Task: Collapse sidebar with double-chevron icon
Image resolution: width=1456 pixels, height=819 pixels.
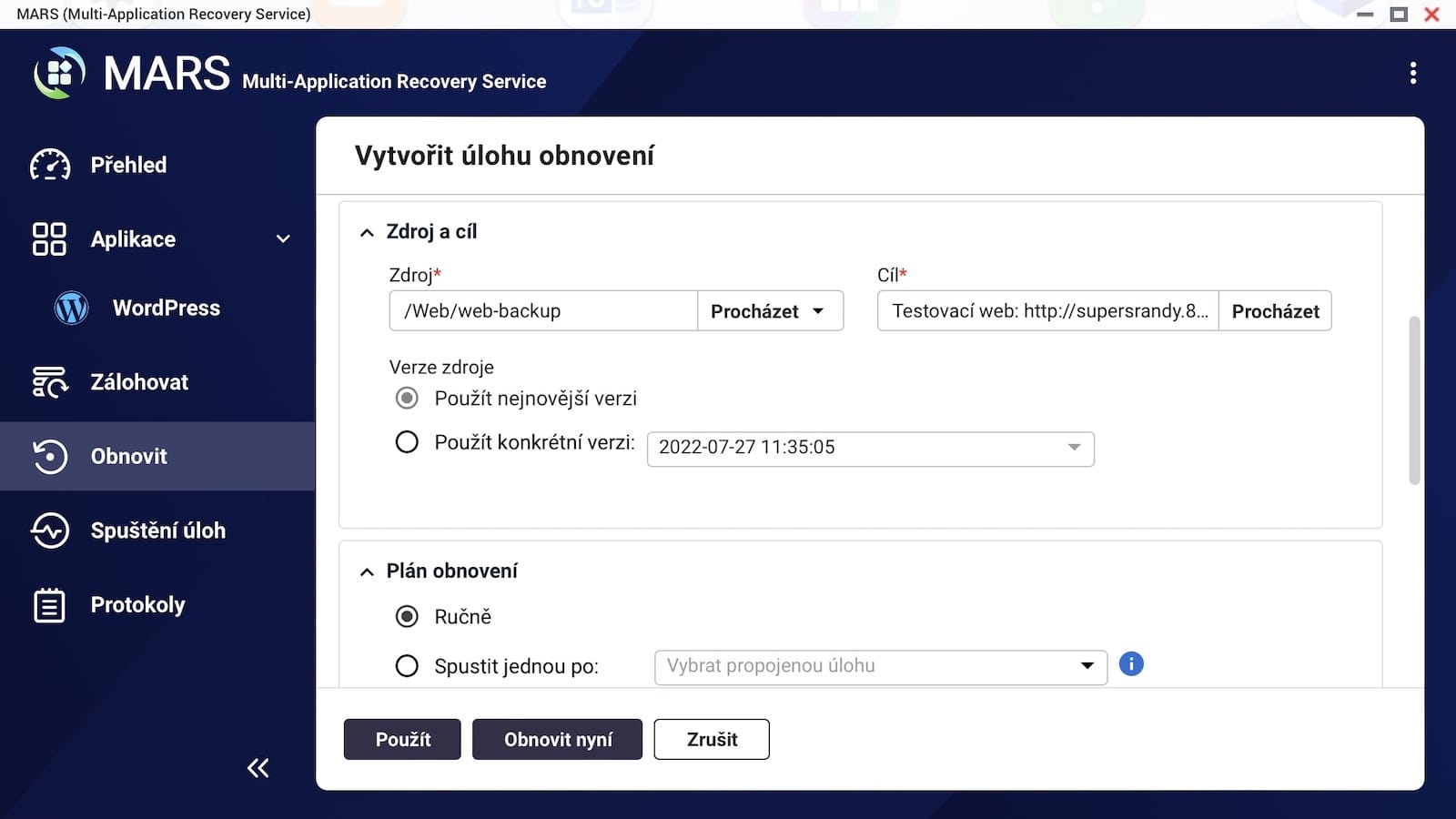Action: pyautogui.click(x=258, y=768)
